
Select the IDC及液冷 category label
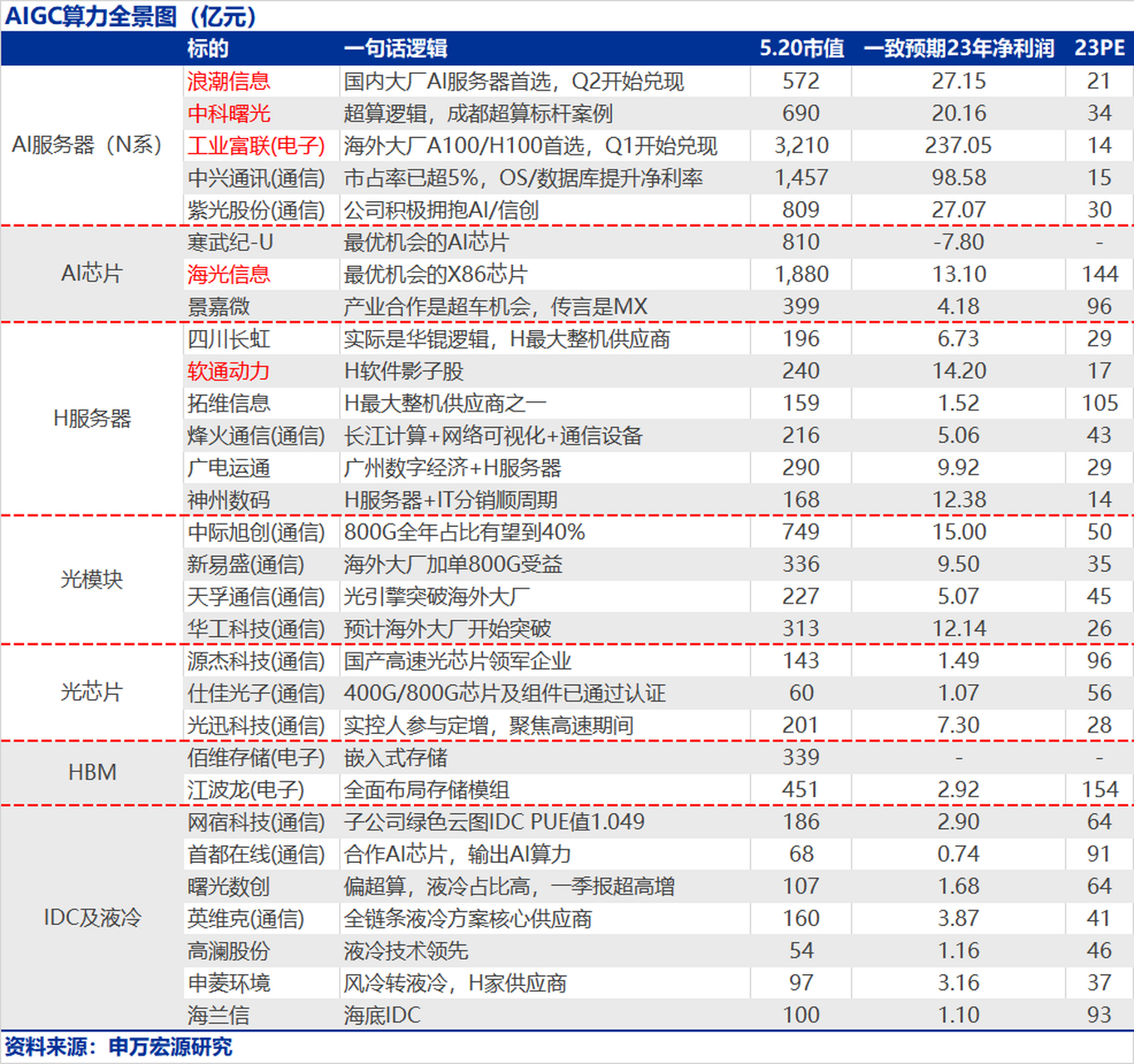[x=91, y=919]
